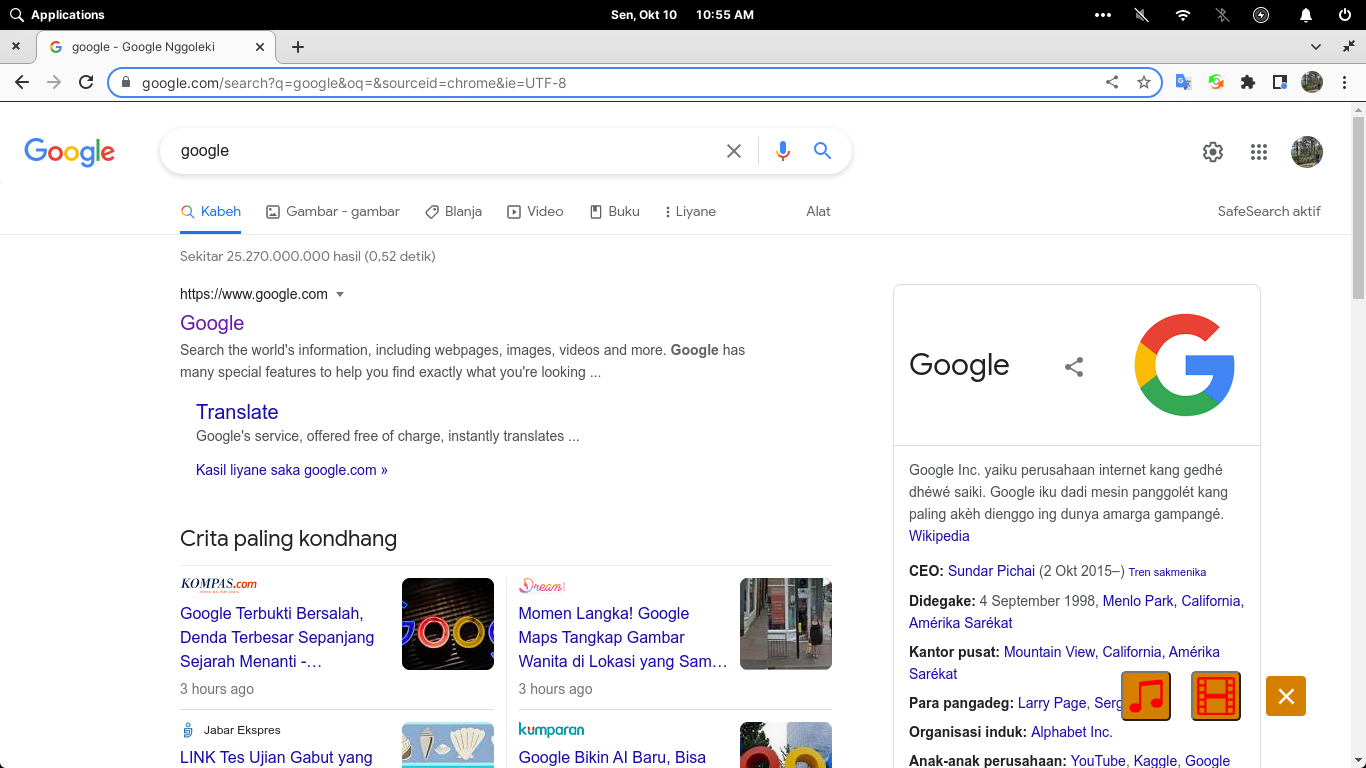This screenshot has width=1366, height=768.
Task: Open the Alat tools option
Action: [818, 212]
